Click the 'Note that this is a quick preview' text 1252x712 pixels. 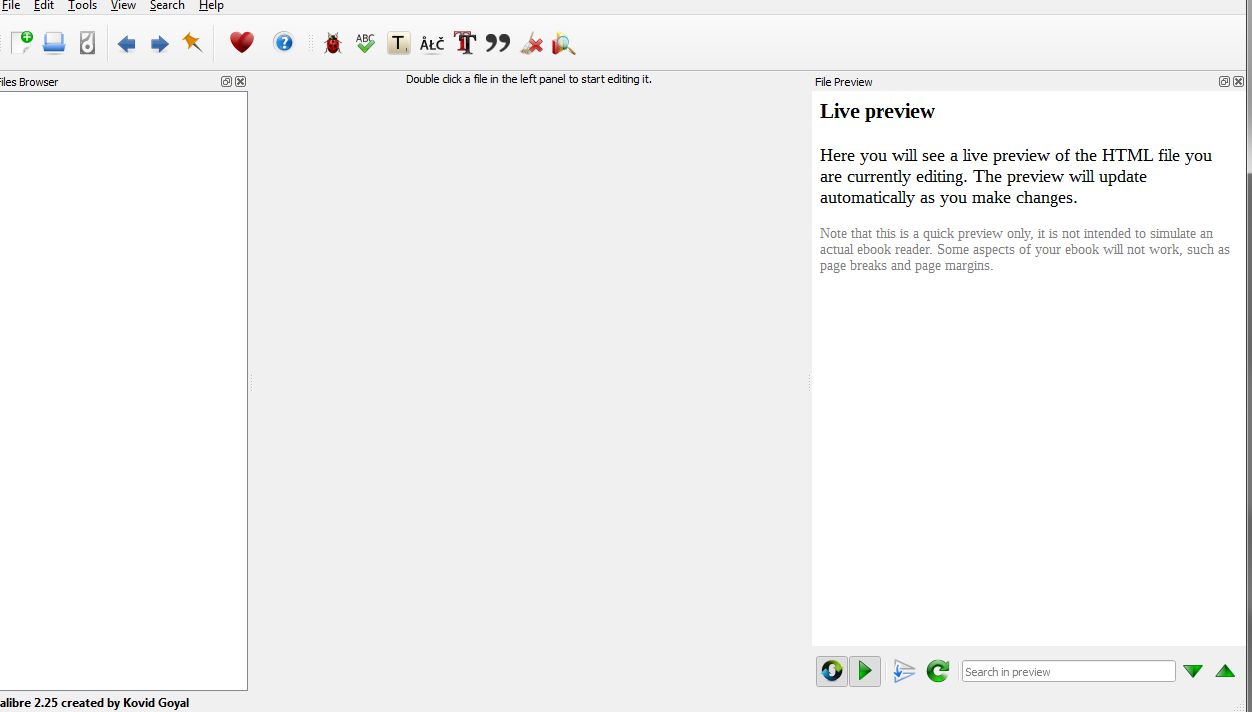point(1025,249)
